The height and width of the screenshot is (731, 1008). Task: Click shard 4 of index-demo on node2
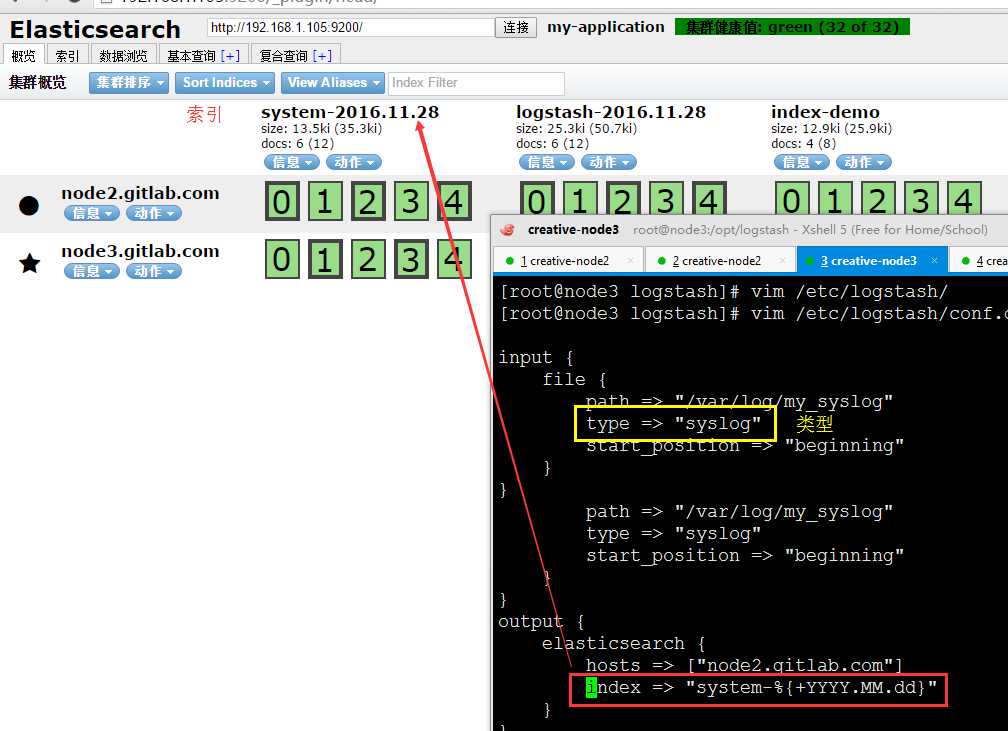point(964,199)
